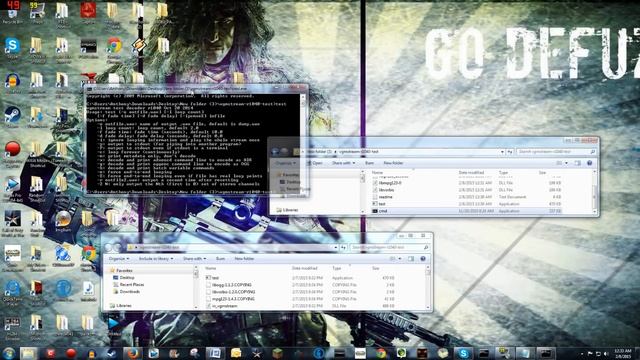The height and width of the screenshot is (360, 640).
Task: Open Share with in Include-in-library Explorer window
Action: 194,259
